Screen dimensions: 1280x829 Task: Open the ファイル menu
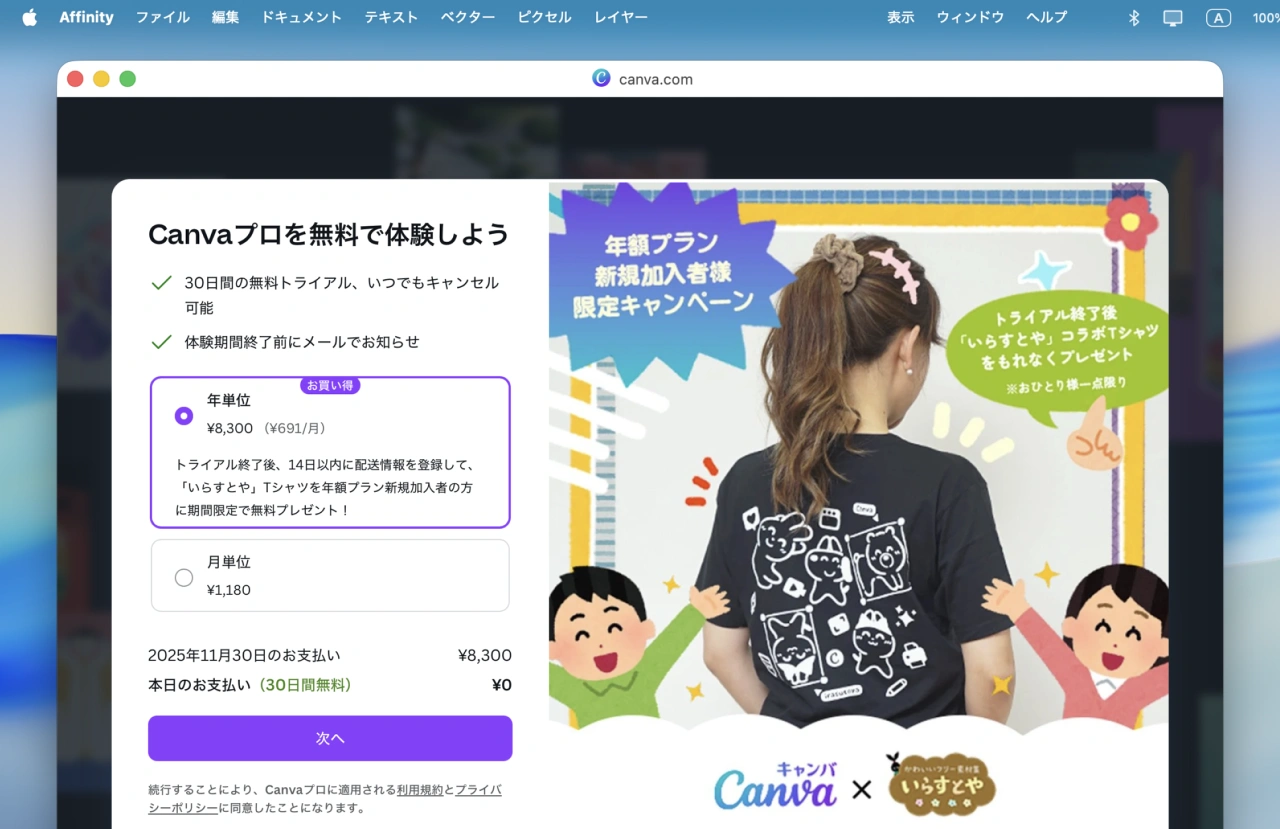click(162, 17)
